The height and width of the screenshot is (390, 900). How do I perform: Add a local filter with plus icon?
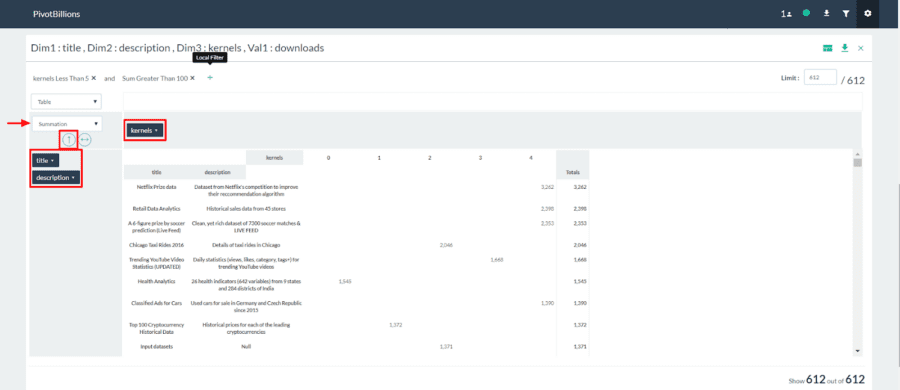click(210, 78)
